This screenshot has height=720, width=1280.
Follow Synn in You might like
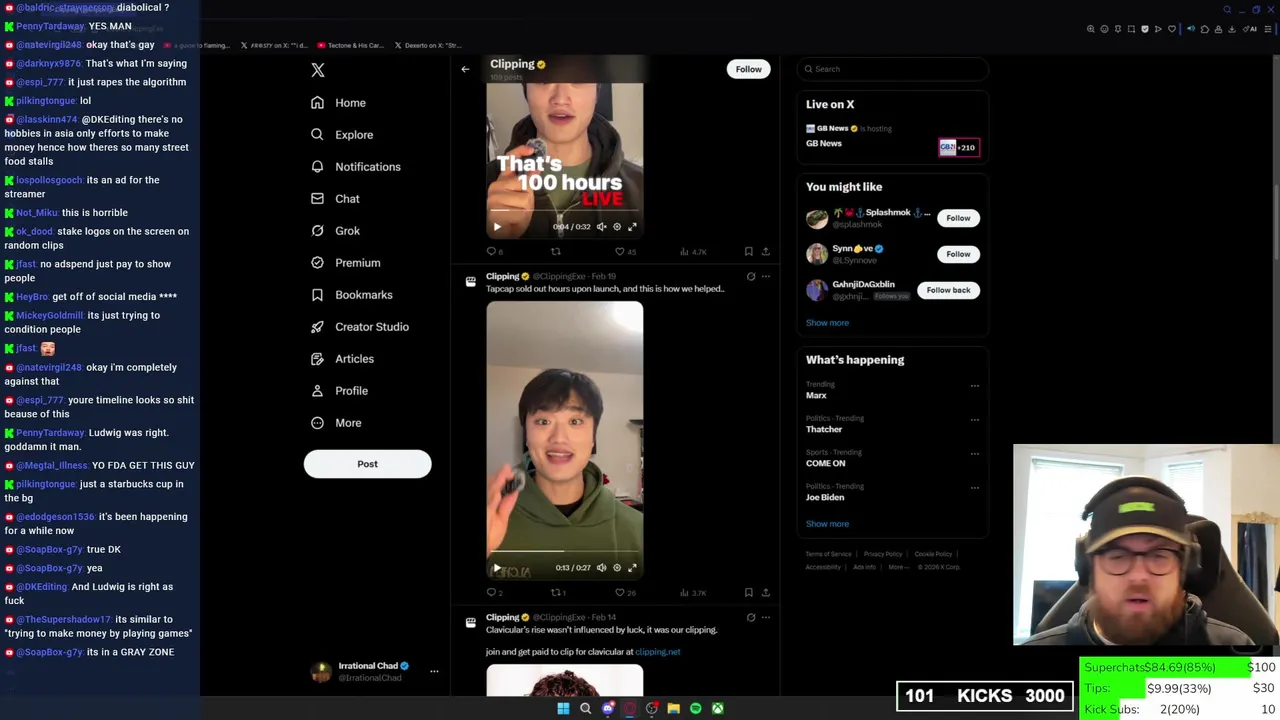pos(958,254)
